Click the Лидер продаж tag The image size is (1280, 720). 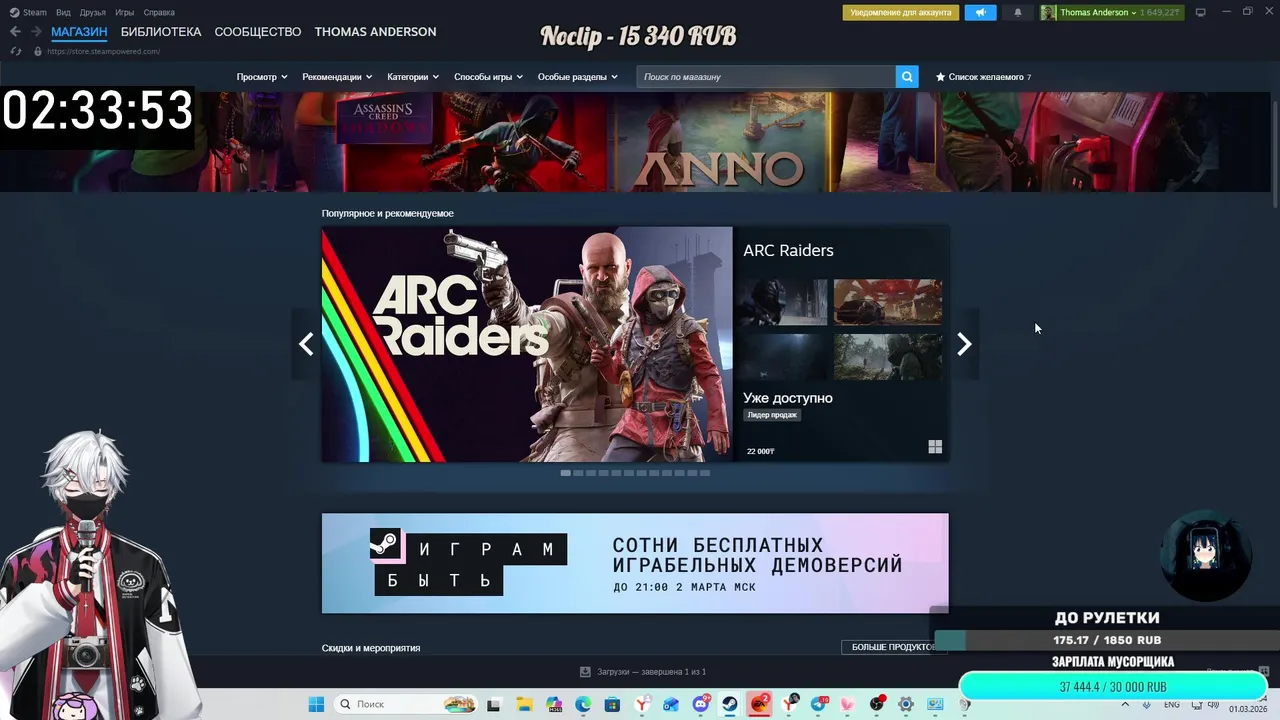pos(772,415)
